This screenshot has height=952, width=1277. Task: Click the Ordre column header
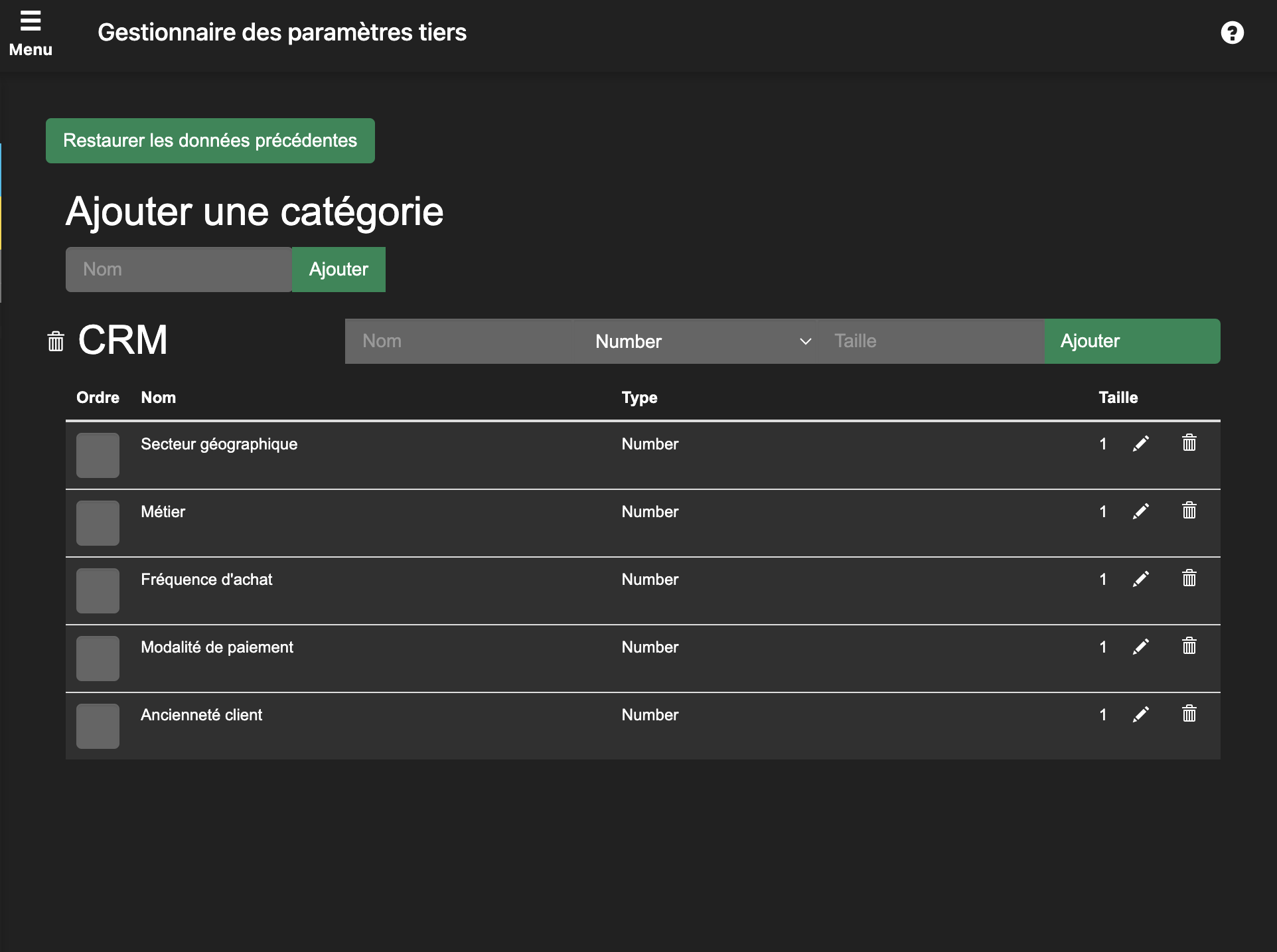click(98, 398)
